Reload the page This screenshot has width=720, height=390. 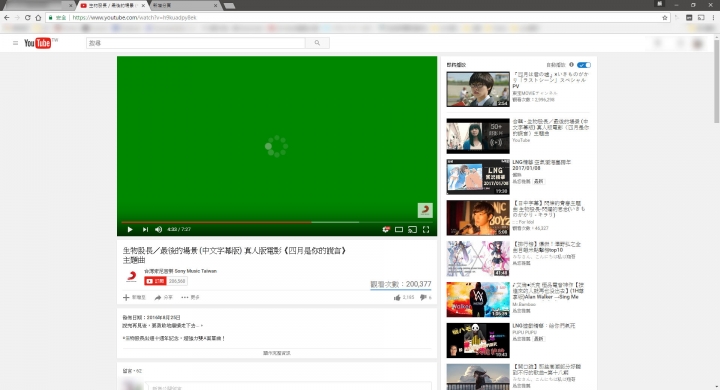point(28,17)
